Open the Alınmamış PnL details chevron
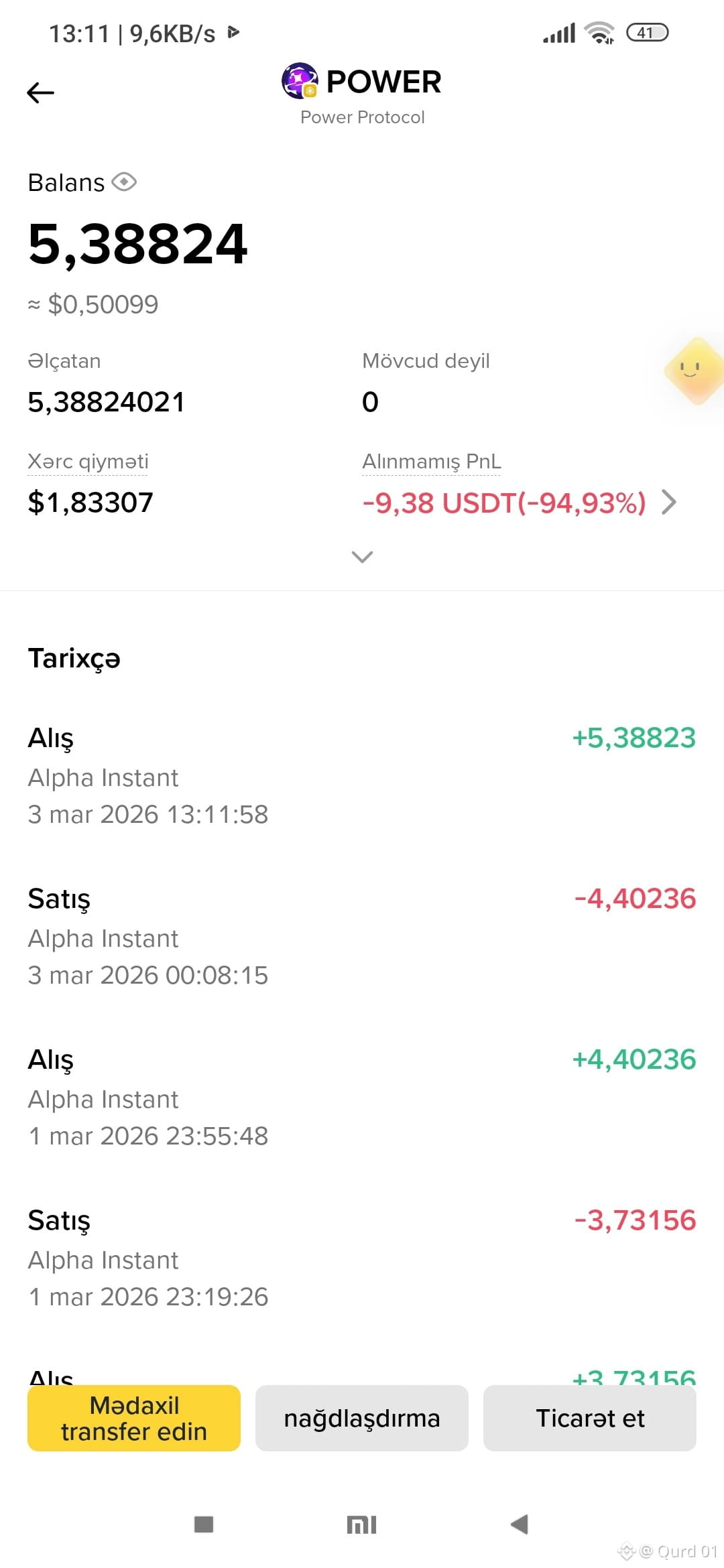 tap(668, 502)
